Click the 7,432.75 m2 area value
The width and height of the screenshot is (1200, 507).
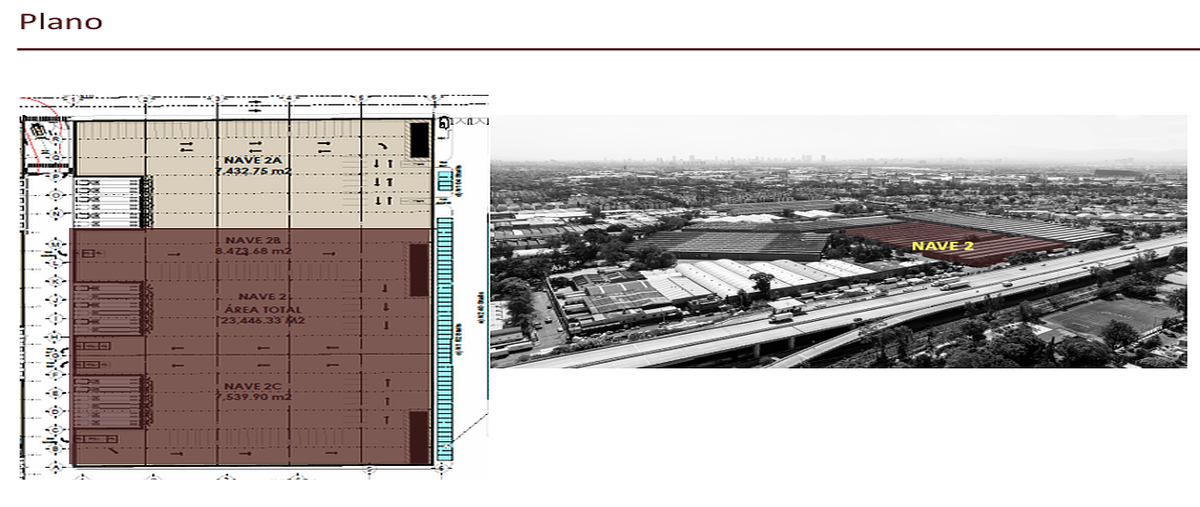(253, 171)
